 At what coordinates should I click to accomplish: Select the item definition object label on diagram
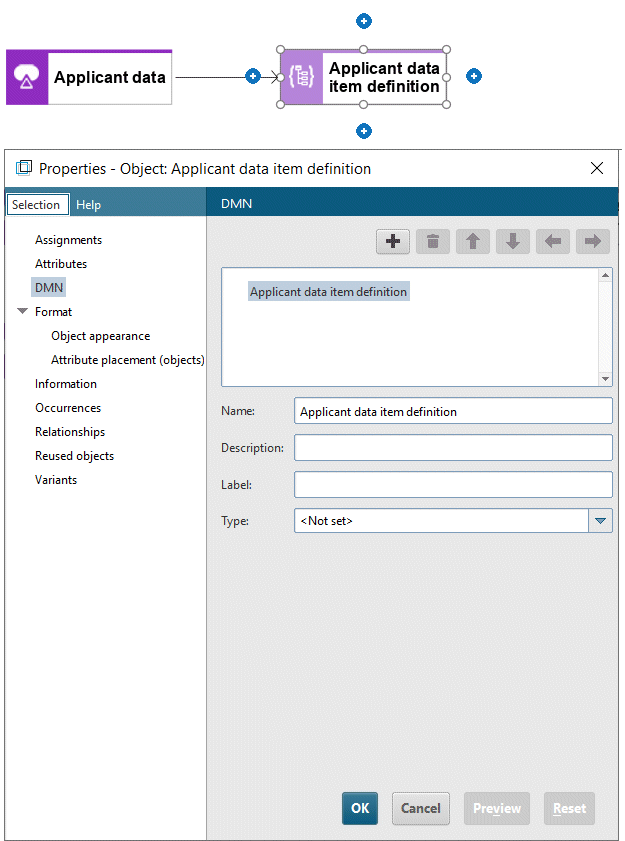pos(384,77)
